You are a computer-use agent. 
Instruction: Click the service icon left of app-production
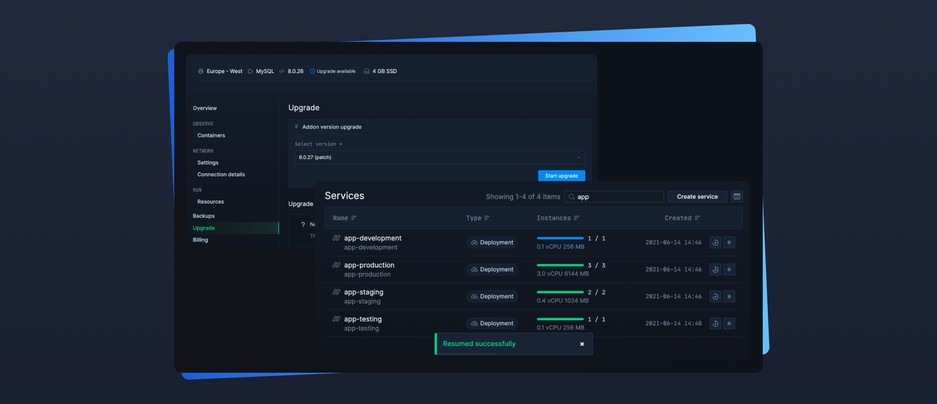pyautogui.click(x=336, y=265)
